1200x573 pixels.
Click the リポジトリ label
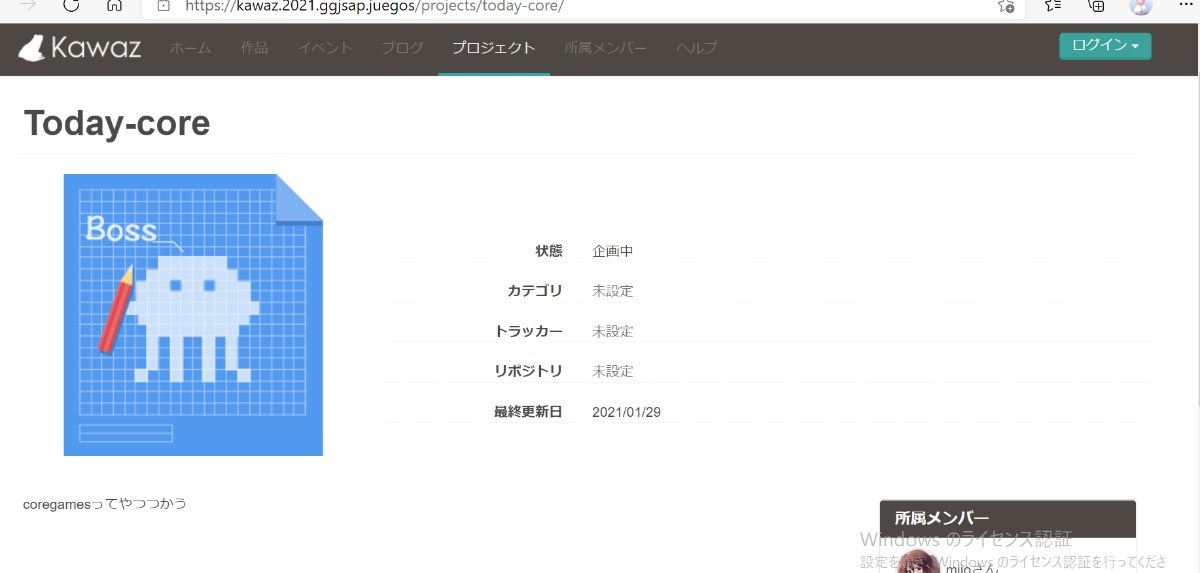[528, 371]
